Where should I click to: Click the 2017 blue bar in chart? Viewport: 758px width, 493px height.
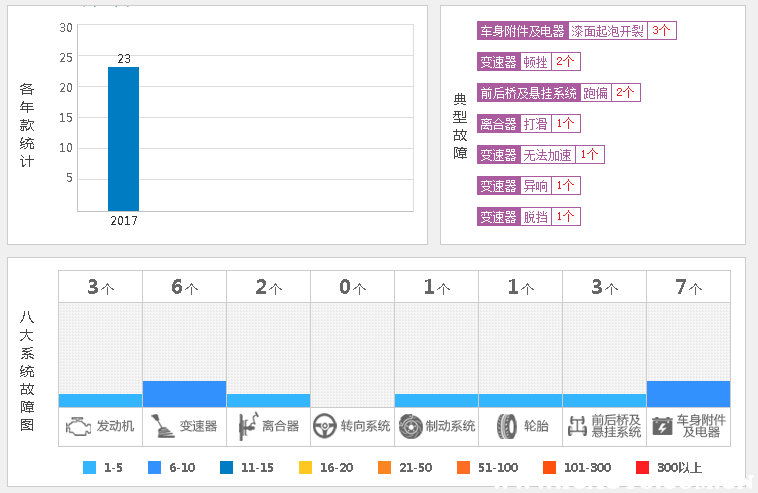coord(123,138)
